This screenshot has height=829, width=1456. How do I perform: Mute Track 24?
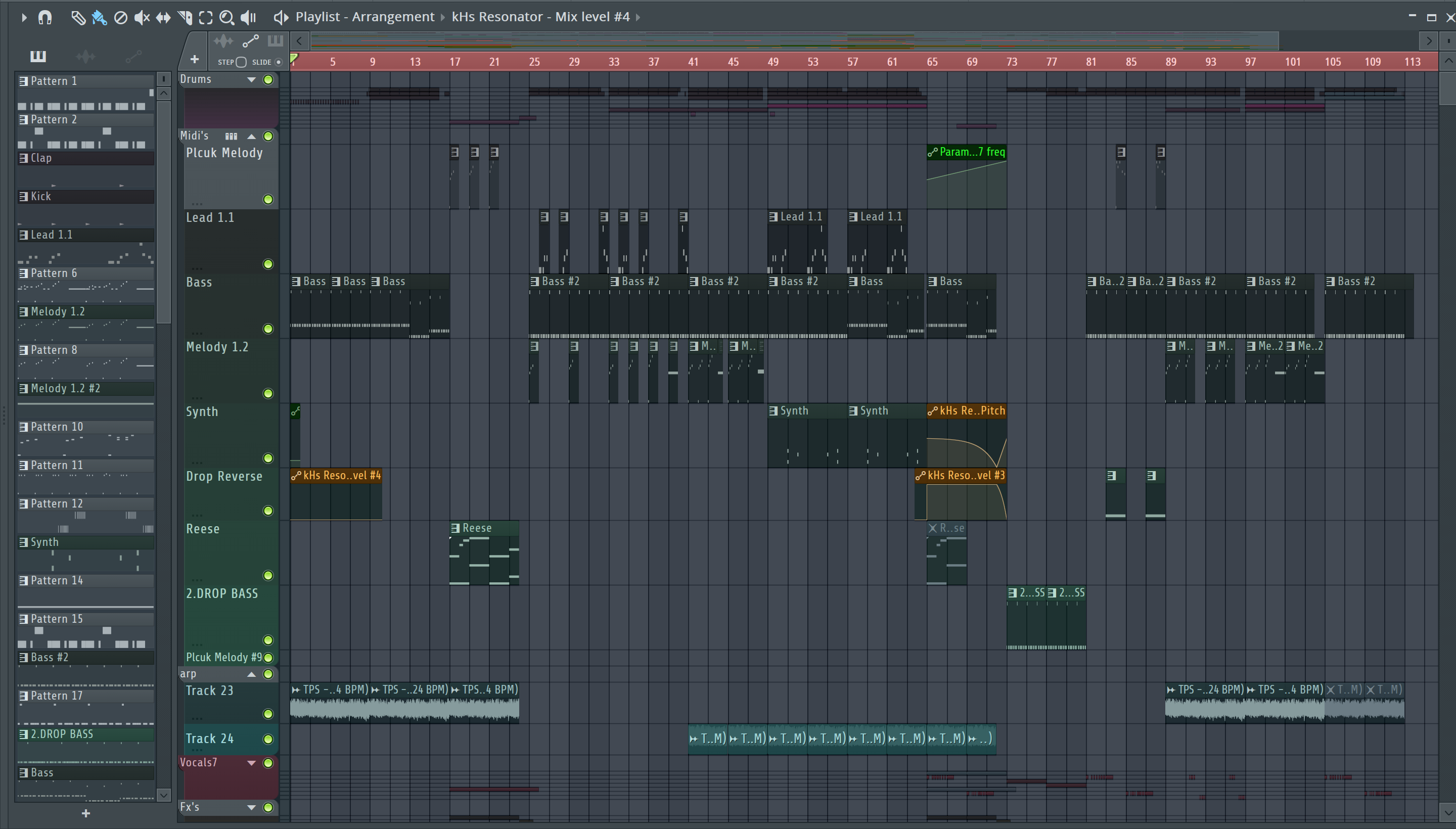click(x=268, y=739)
